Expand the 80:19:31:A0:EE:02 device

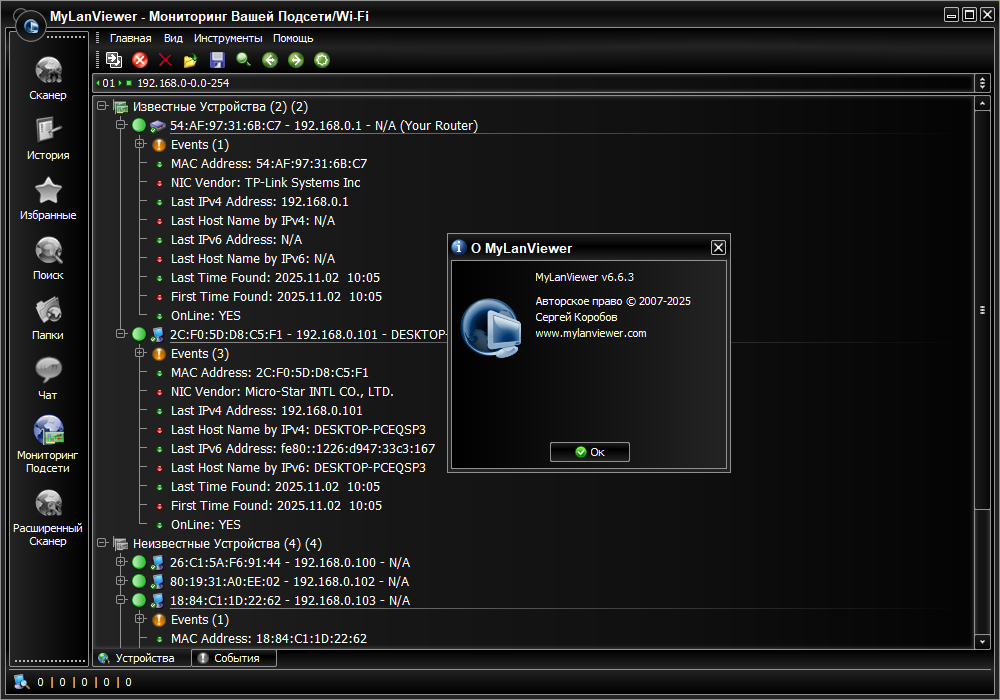(x=121, y=581)
